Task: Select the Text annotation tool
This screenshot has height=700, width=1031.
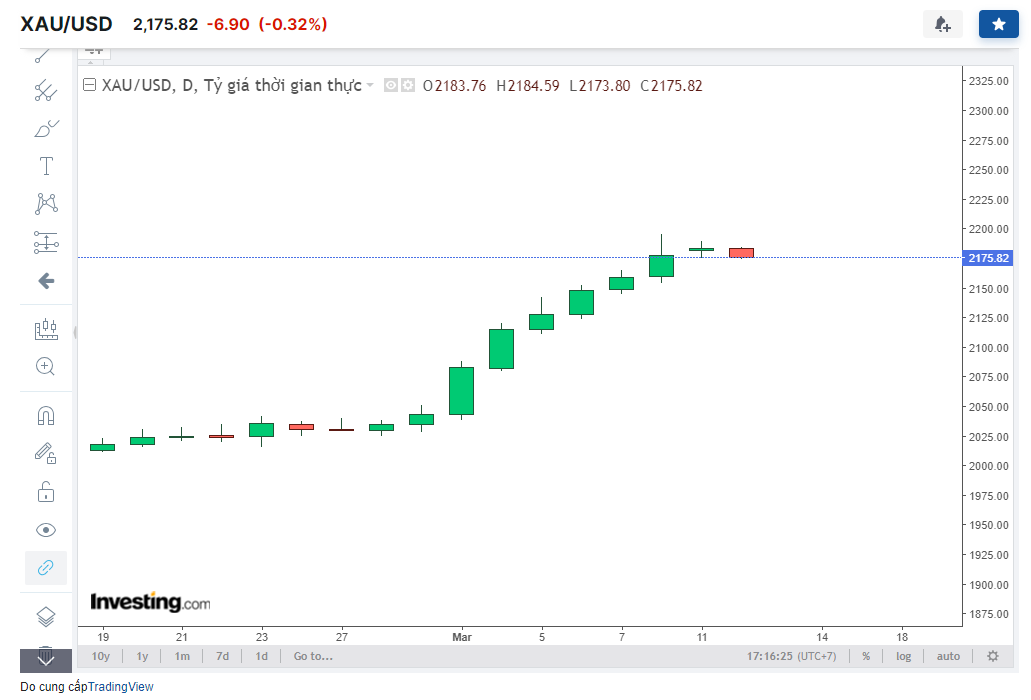Action: pos(46,166)
